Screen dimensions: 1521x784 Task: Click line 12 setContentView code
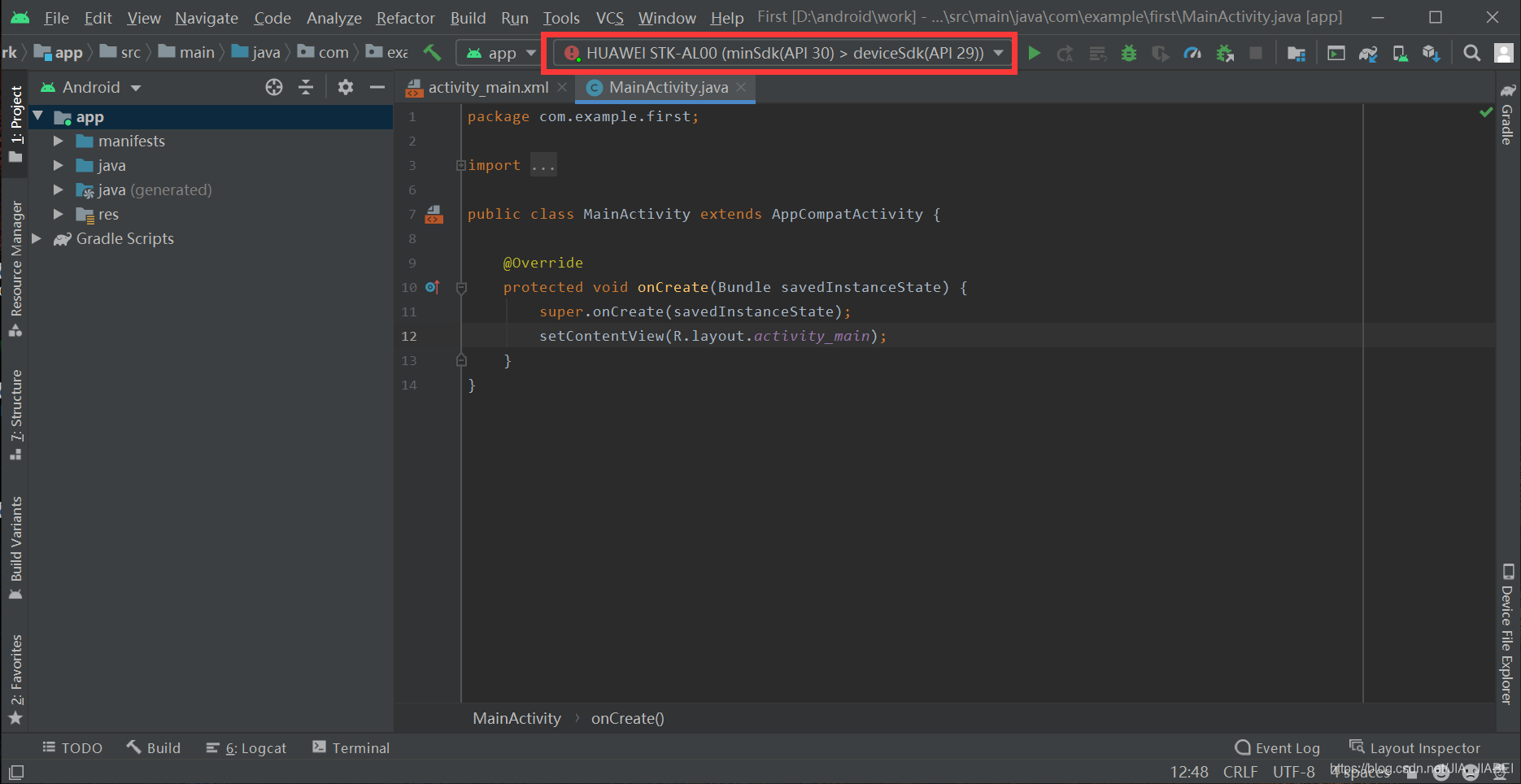point(713,336)
